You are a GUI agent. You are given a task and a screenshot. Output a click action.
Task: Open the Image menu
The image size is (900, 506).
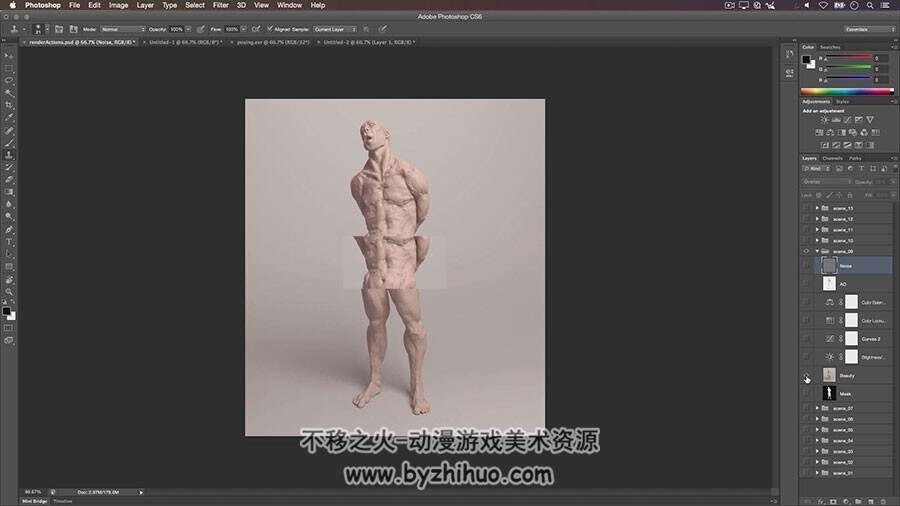[x=118, y=5]
